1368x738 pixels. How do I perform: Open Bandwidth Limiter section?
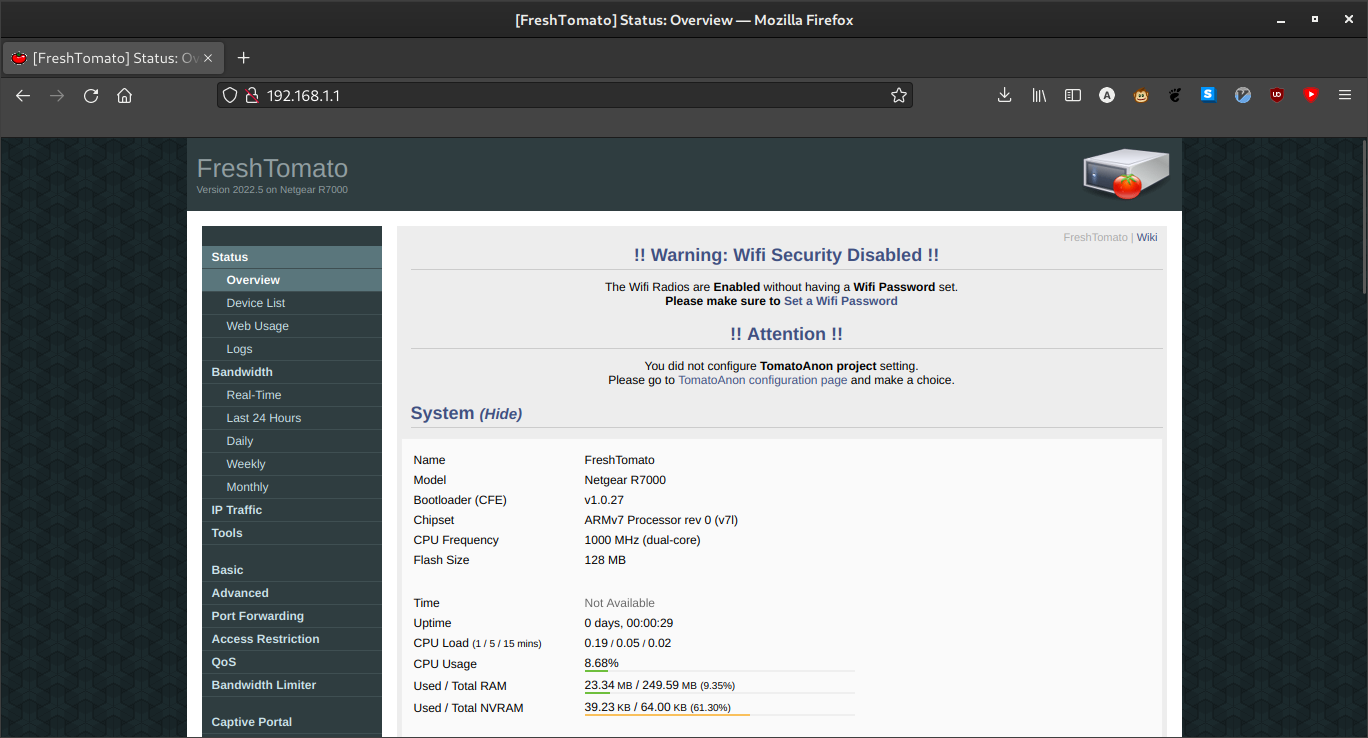(x=292, y=685)
